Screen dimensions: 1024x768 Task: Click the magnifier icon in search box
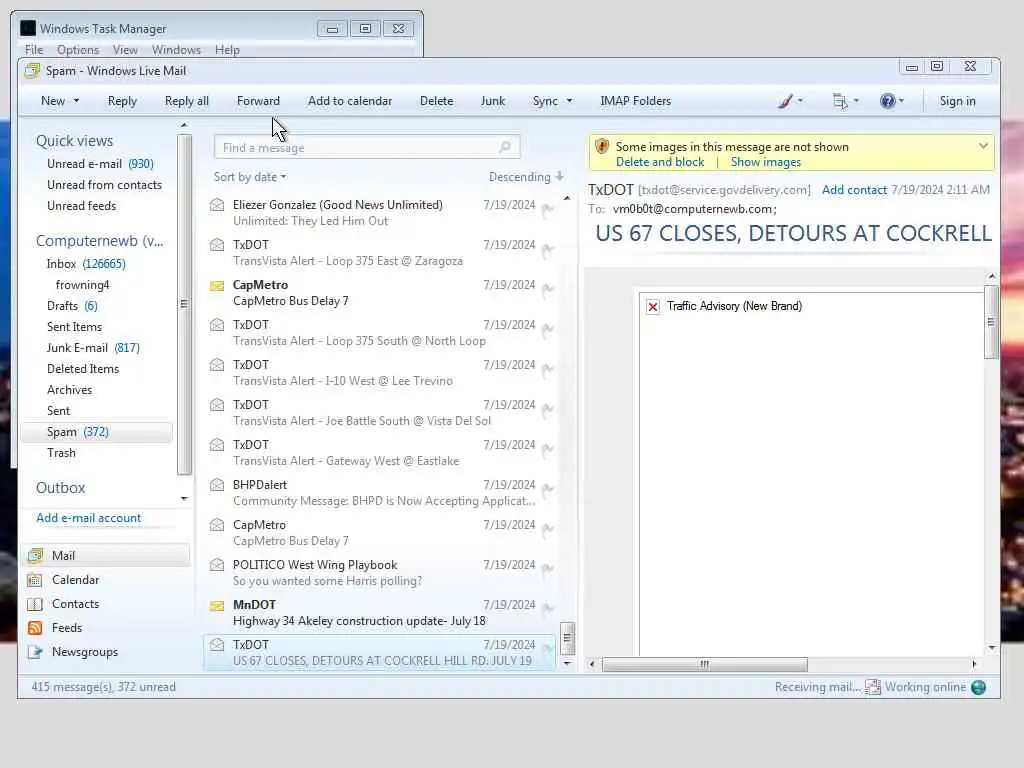tap(505, 147)
